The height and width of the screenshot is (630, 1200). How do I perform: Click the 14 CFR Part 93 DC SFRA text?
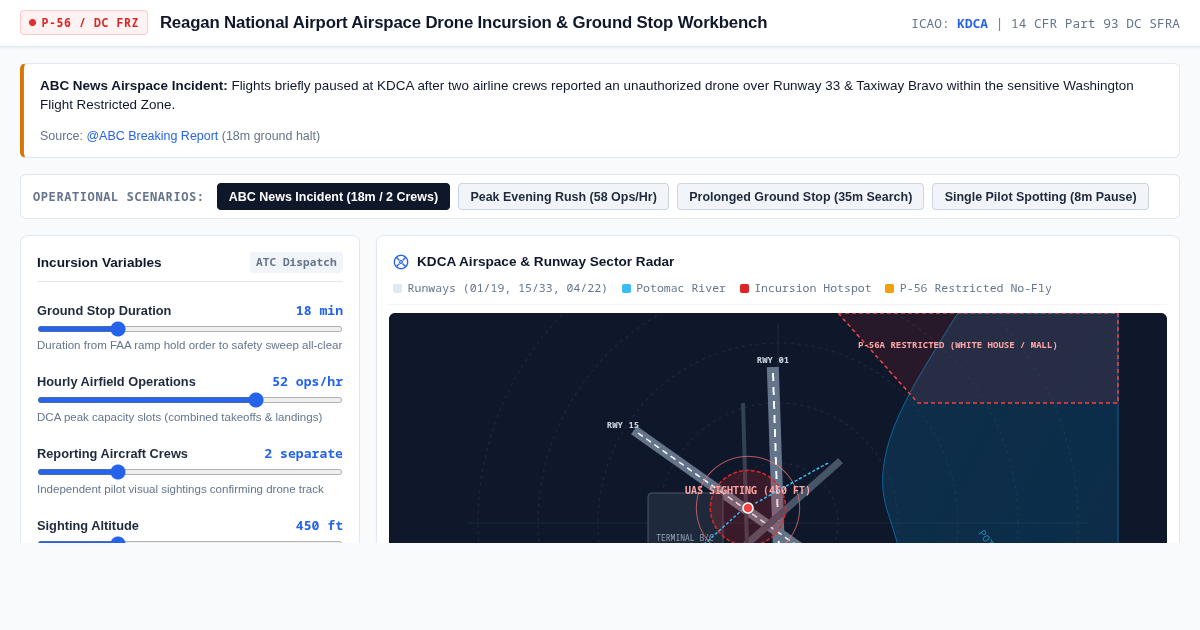(x=1095, y=23)
